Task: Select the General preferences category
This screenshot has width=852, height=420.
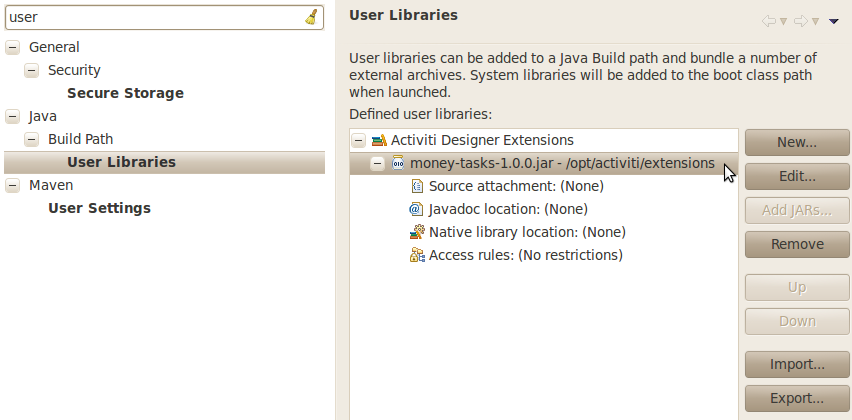Action: pos(54,47)
